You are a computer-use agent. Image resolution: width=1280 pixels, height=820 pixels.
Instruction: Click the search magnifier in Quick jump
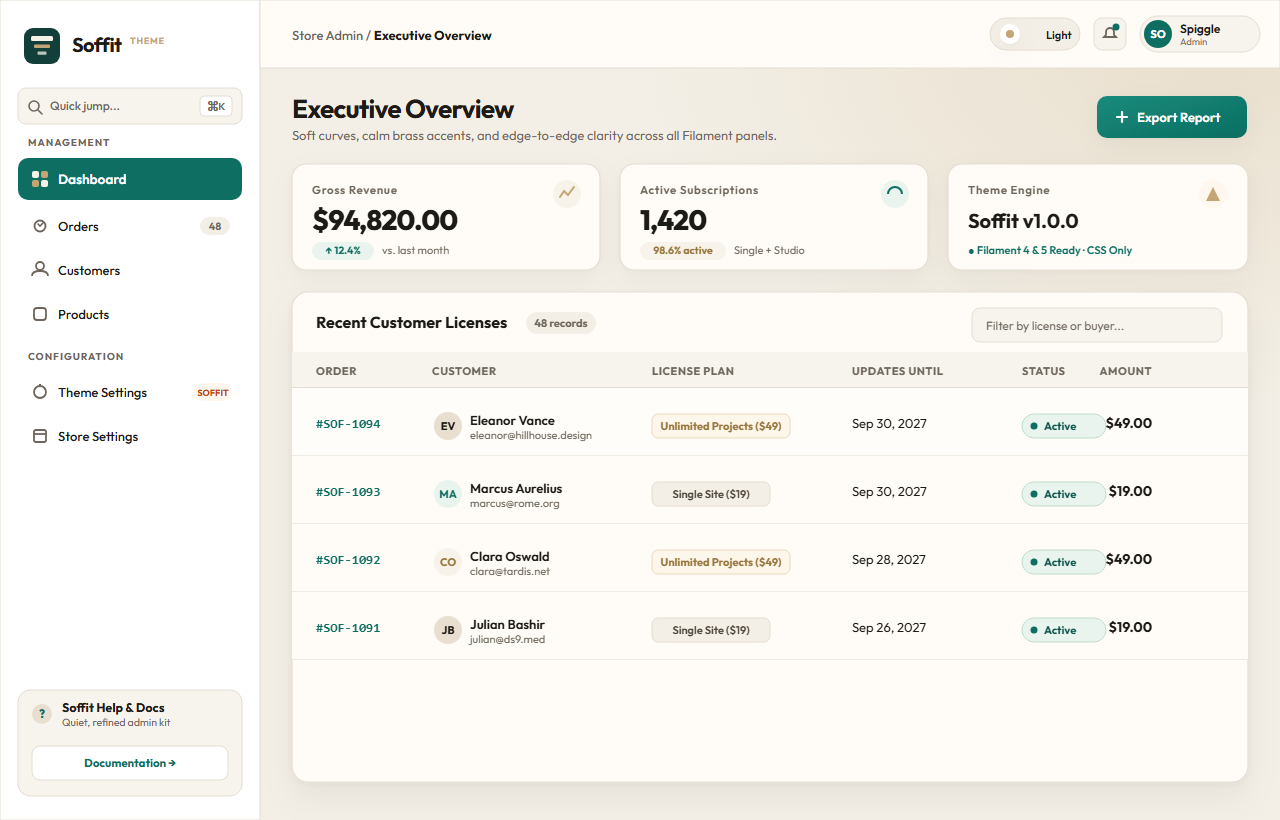pos(35,107)
